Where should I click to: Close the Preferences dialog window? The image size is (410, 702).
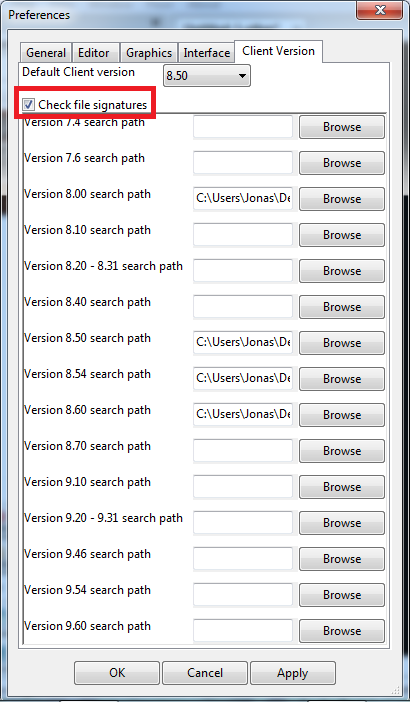click(380, 10)
